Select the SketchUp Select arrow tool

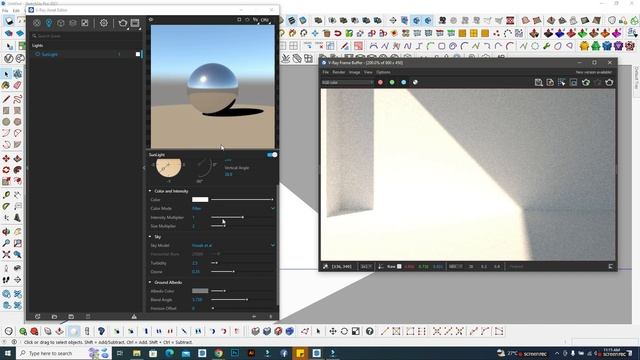(6, 74)
